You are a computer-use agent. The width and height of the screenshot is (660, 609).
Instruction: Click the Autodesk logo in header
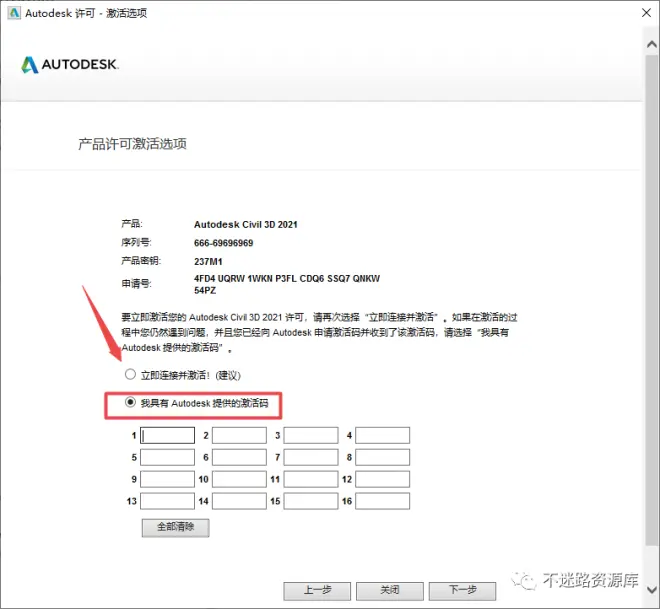tap(70, 64)
